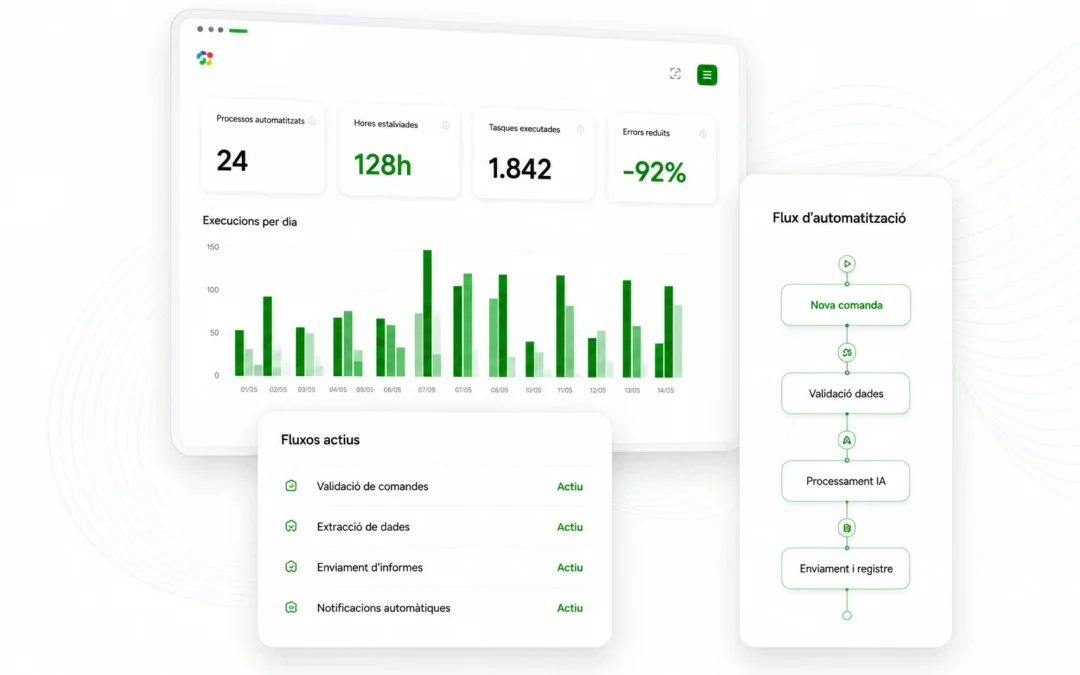
Task: Click the end node circle of the flow
Action: (847, 615)
